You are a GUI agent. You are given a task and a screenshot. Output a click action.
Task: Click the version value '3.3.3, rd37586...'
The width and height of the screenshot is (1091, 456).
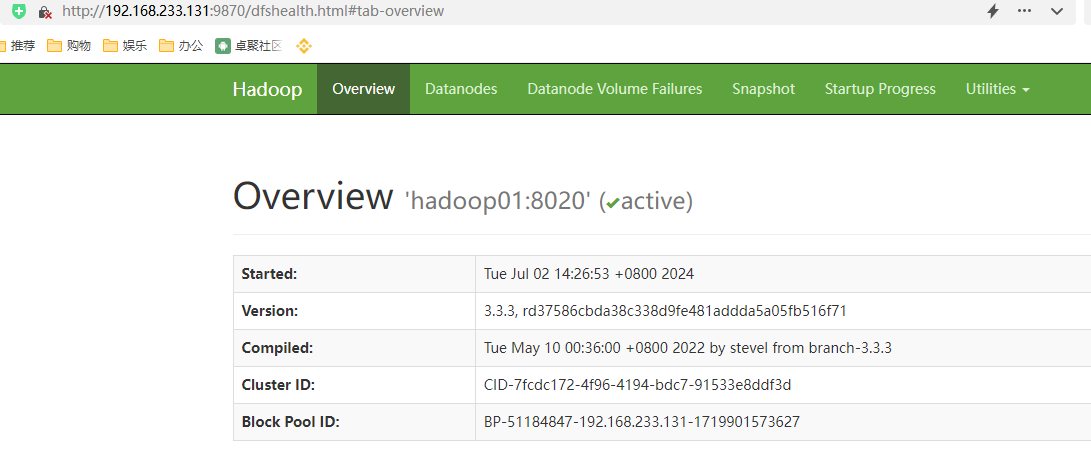[x=665, y=311]
